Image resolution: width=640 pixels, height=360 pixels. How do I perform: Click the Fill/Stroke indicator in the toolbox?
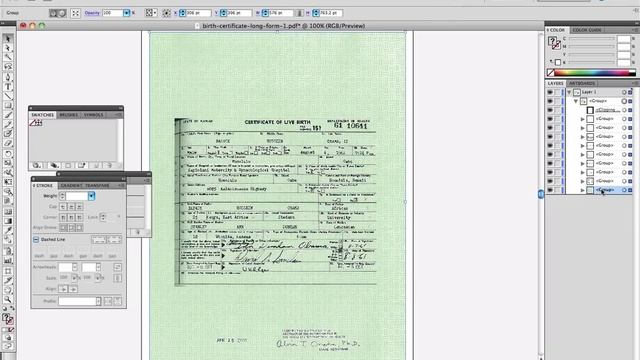coord(8,318)
